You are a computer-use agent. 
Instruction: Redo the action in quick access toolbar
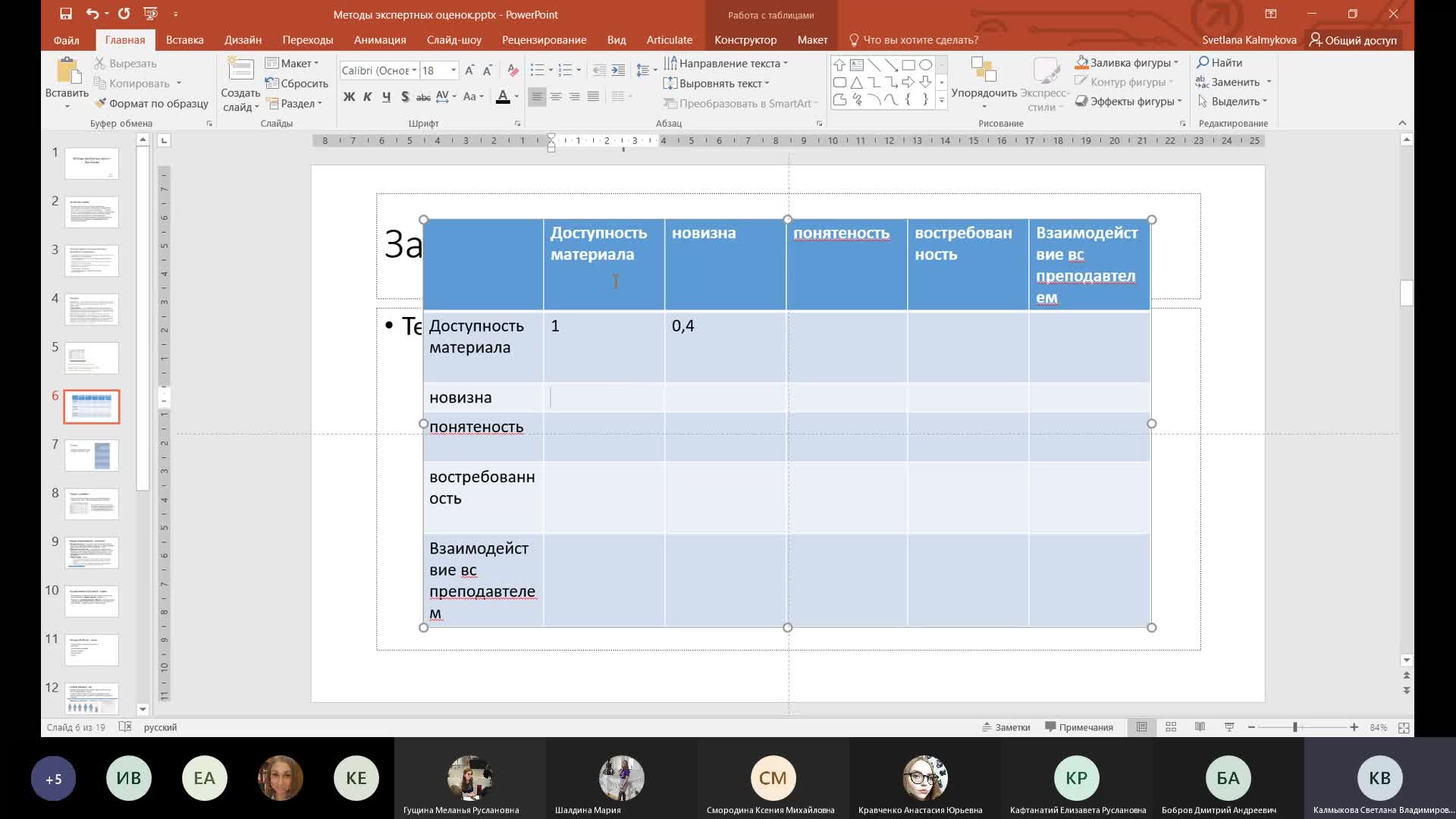pyautogui.click(x=124, y=14)
